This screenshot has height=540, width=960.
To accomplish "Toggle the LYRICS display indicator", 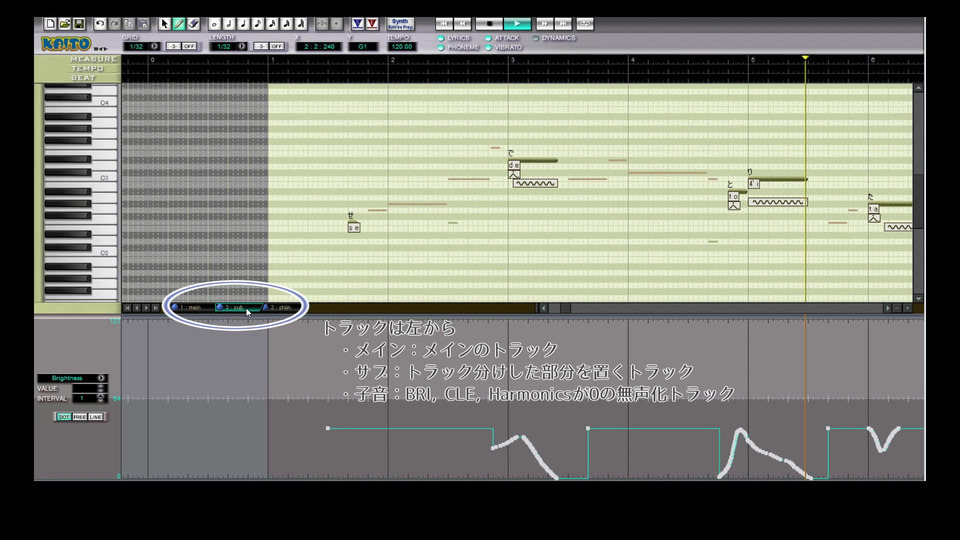I will (441, 38).
